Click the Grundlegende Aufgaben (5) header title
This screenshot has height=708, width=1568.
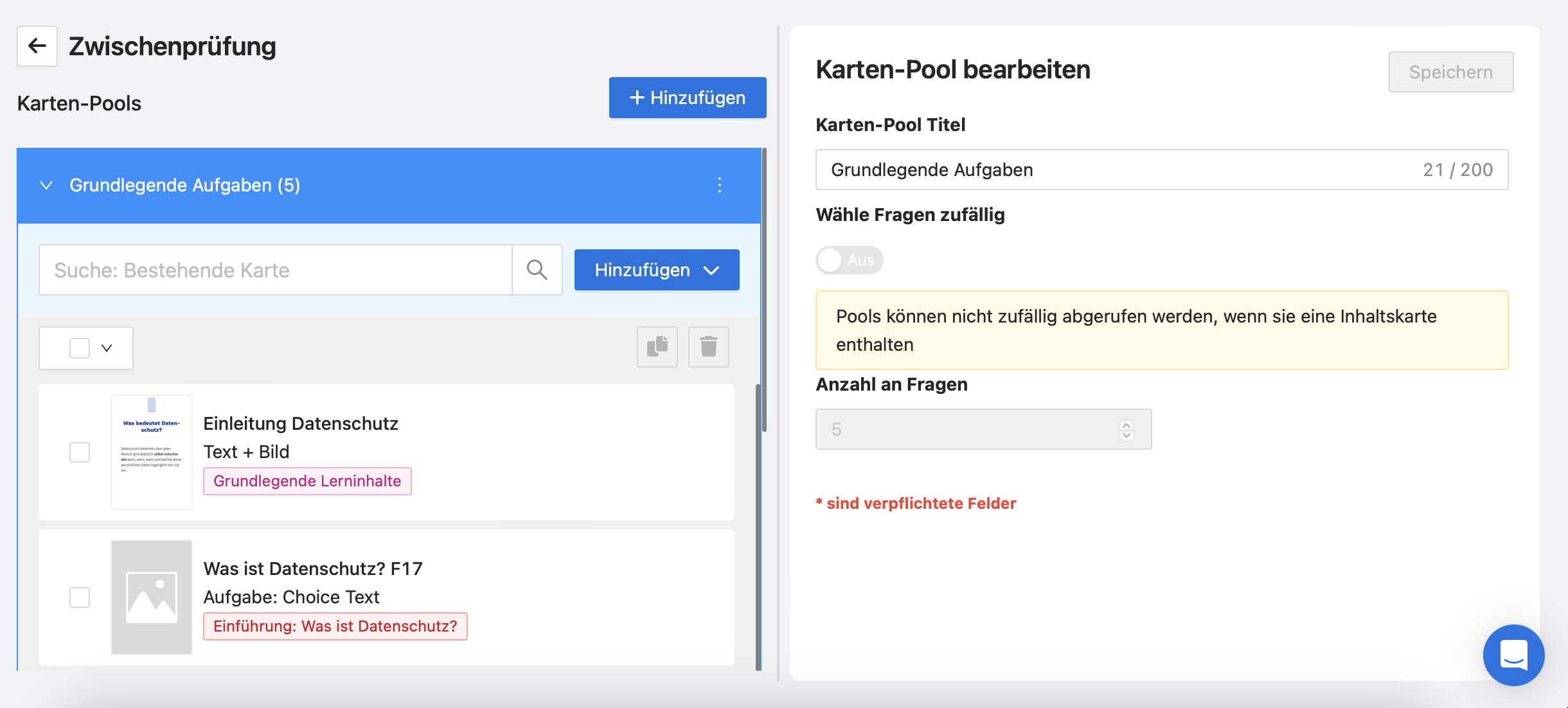coord(185,186)
